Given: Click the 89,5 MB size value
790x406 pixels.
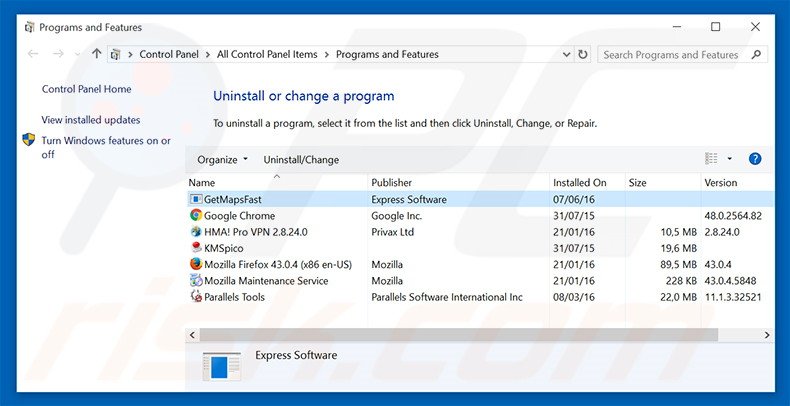Looking at the screenshot, I should tap(678, 264).
